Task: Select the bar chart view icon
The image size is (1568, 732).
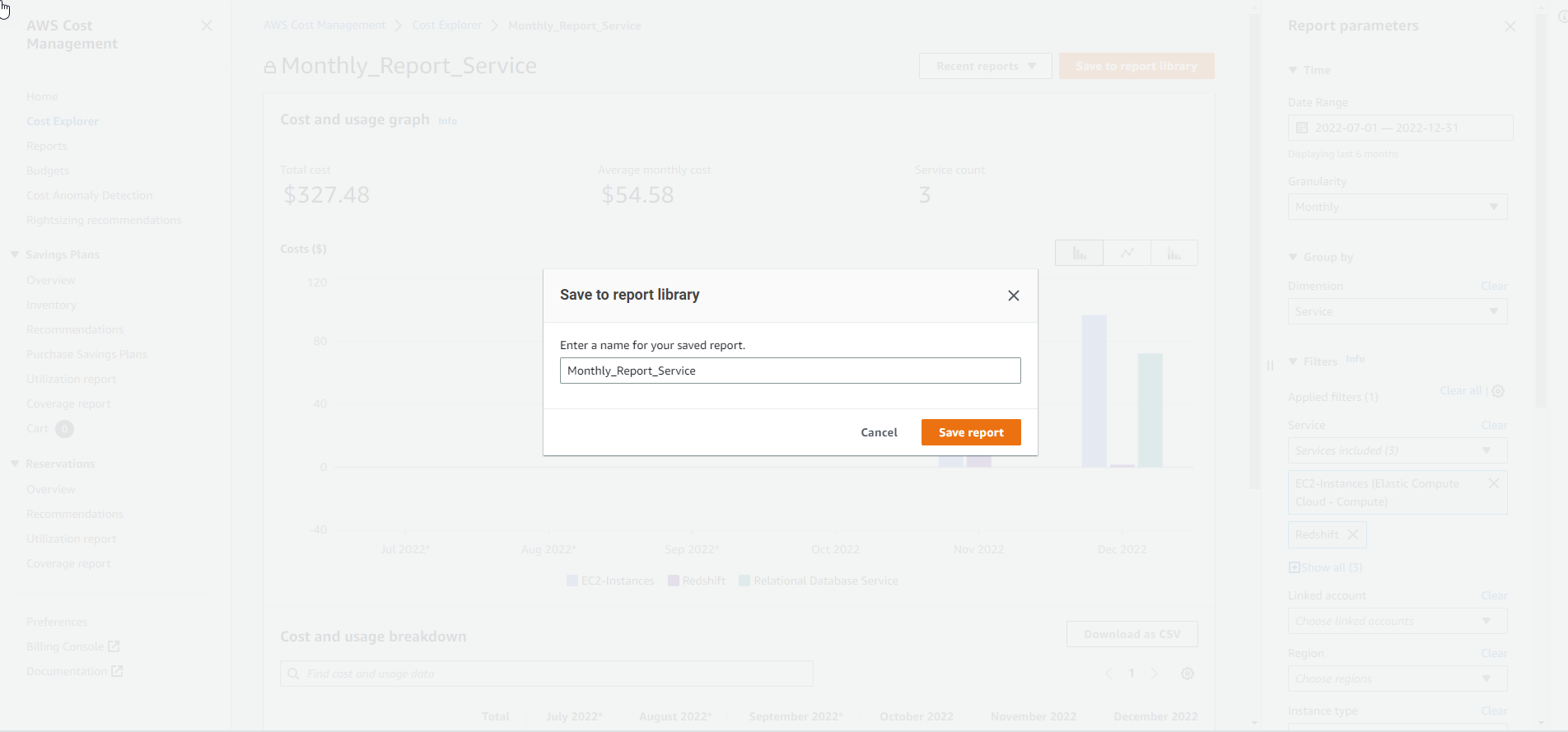Action: click(1079, 253)
